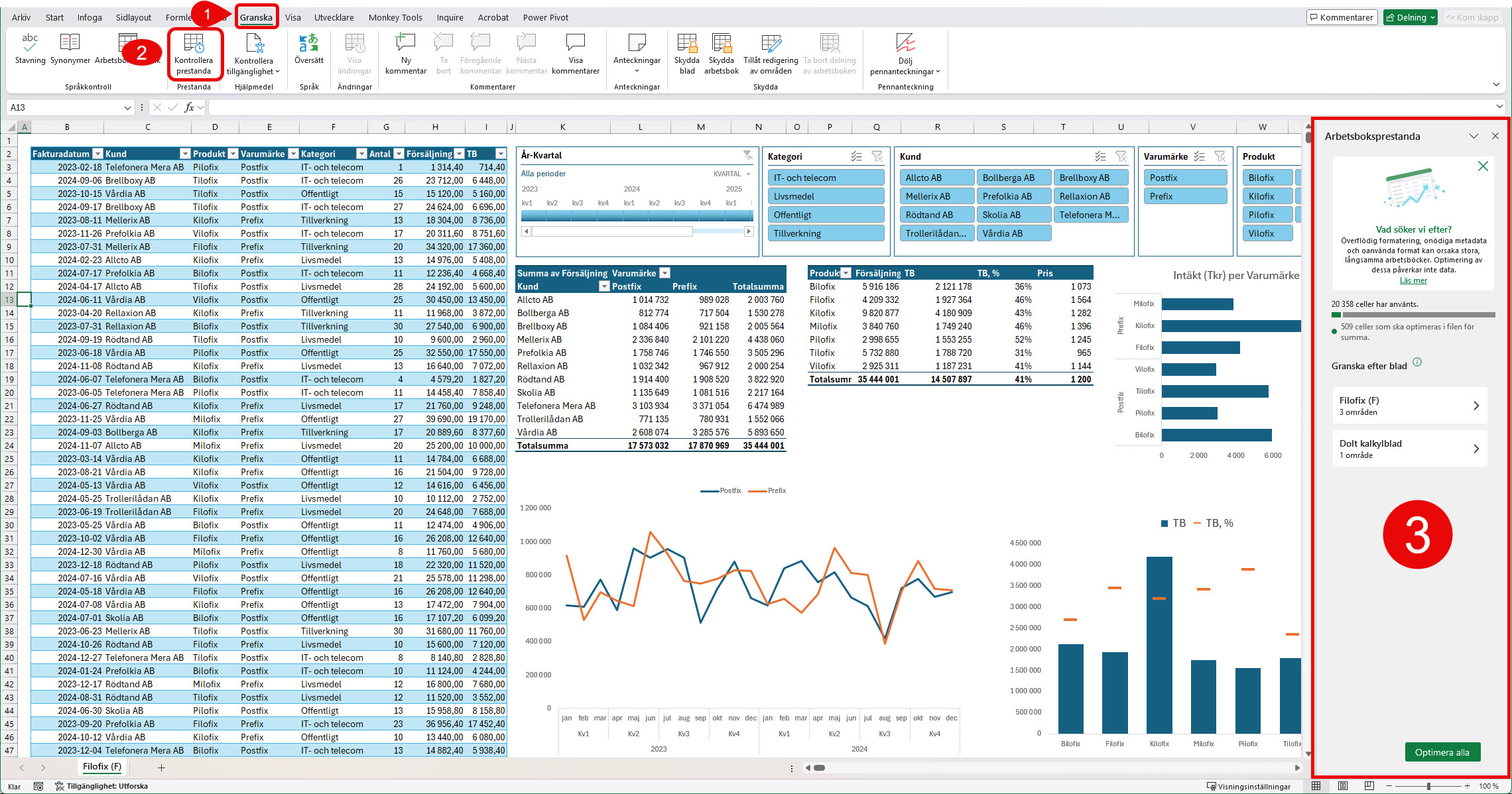Toggle Prefix in the Varumärke slicer
Viewport: 1512px width, 794px height.
[x=1185, y=196]
